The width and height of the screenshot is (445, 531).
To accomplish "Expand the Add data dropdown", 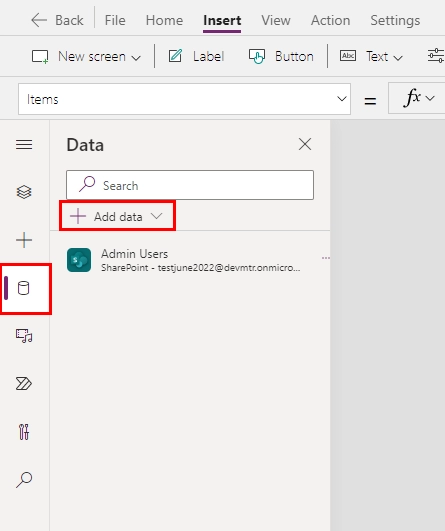I will 117,216.
